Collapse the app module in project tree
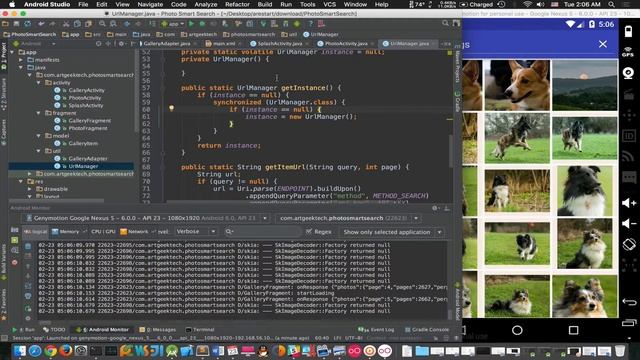The width and height of the screenshot is (640, 360). 12,52
